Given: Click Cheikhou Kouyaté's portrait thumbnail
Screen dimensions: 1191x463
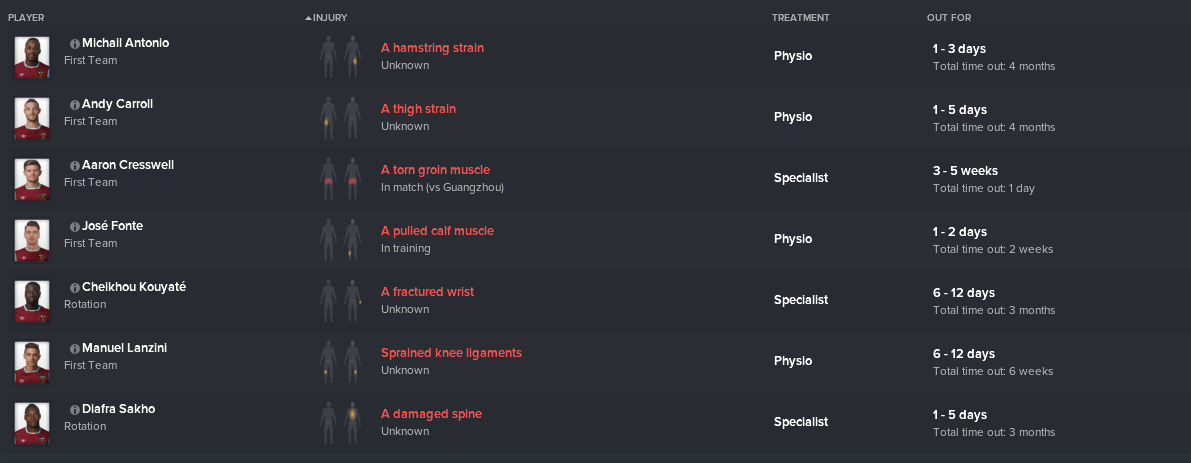Looking at the screenshot, I should click(32, 301).
